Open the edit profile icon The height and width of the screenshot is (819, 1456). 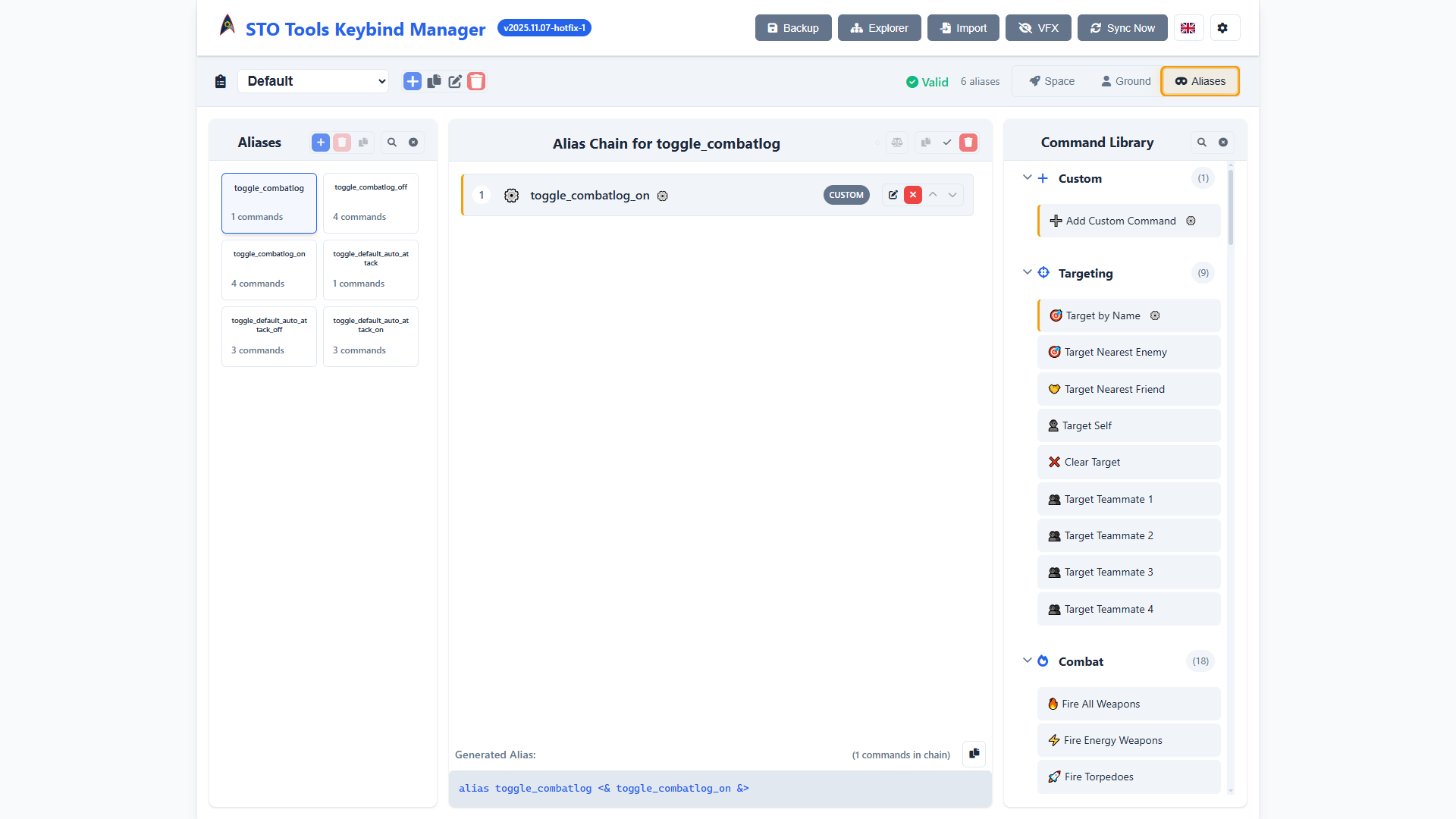tap(455, 81)
